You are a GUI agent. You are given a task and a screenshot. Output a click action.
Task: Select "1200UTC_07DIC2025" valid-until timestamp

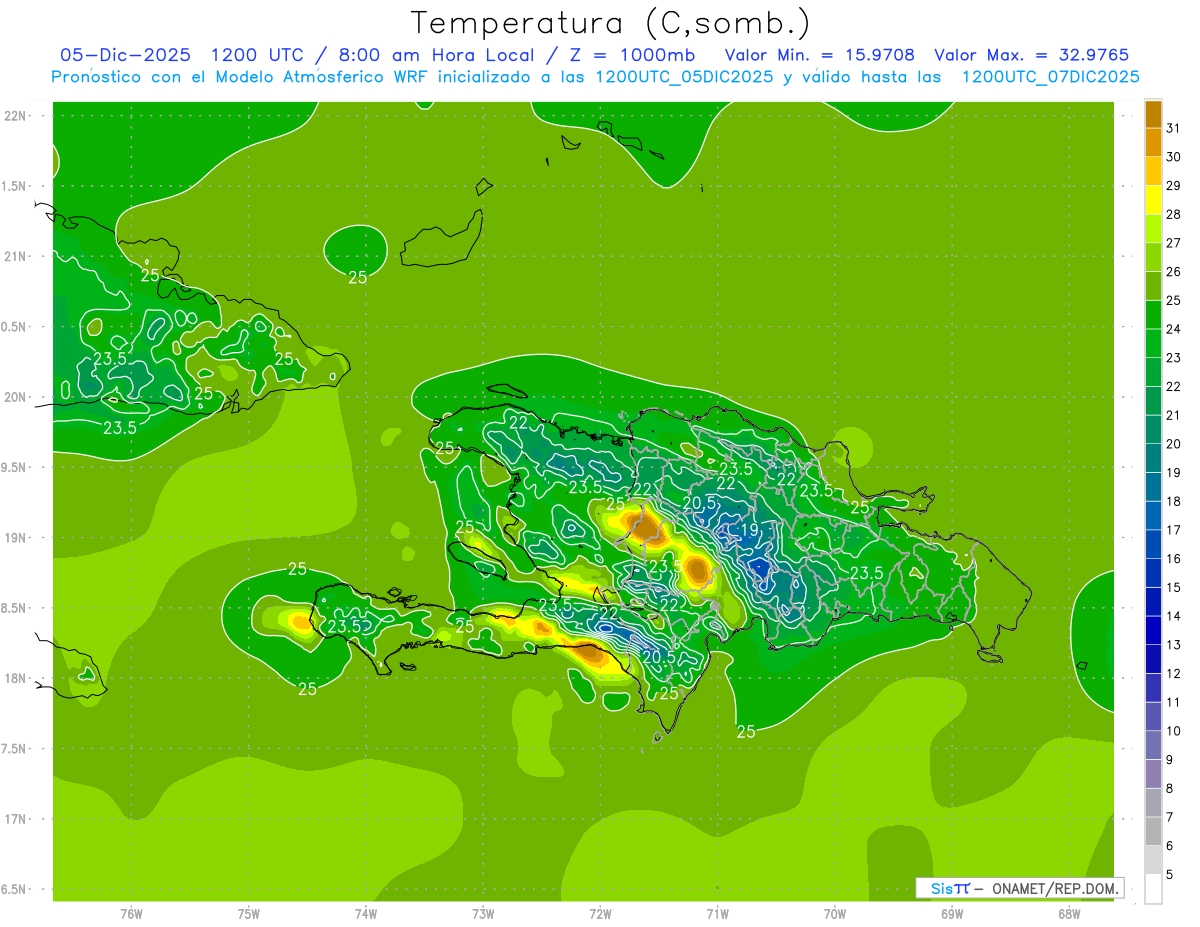point(1050,77)
